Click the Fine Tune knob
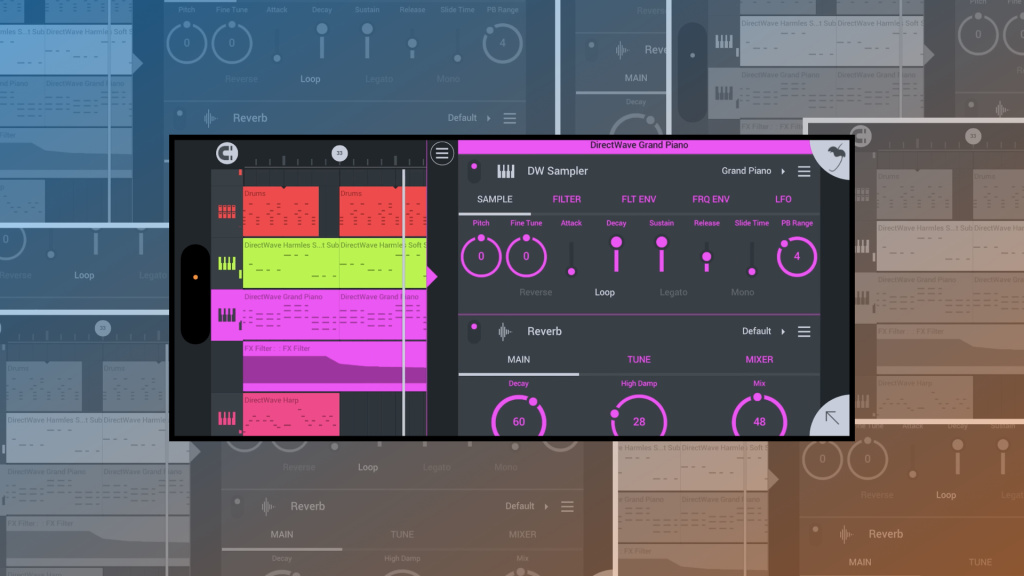The width and height of the screenshot is (1024, 576). tap(526, 256)
